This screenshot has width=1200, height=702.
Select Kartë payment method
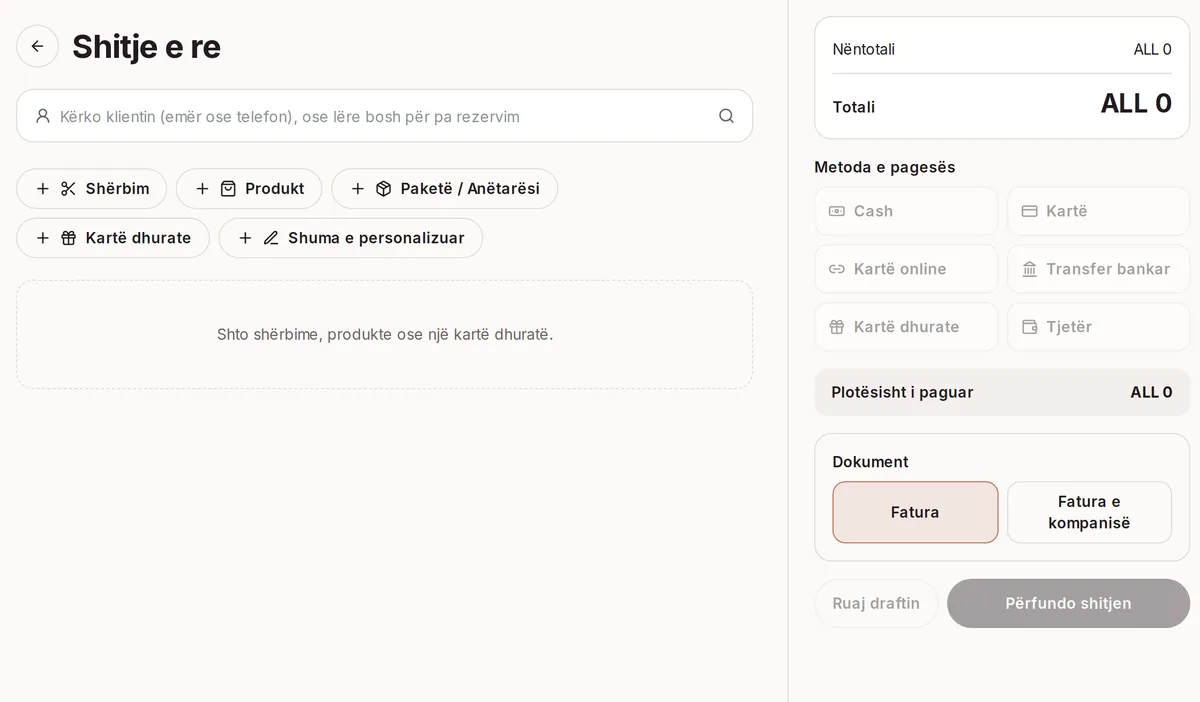click(1098, 211)
